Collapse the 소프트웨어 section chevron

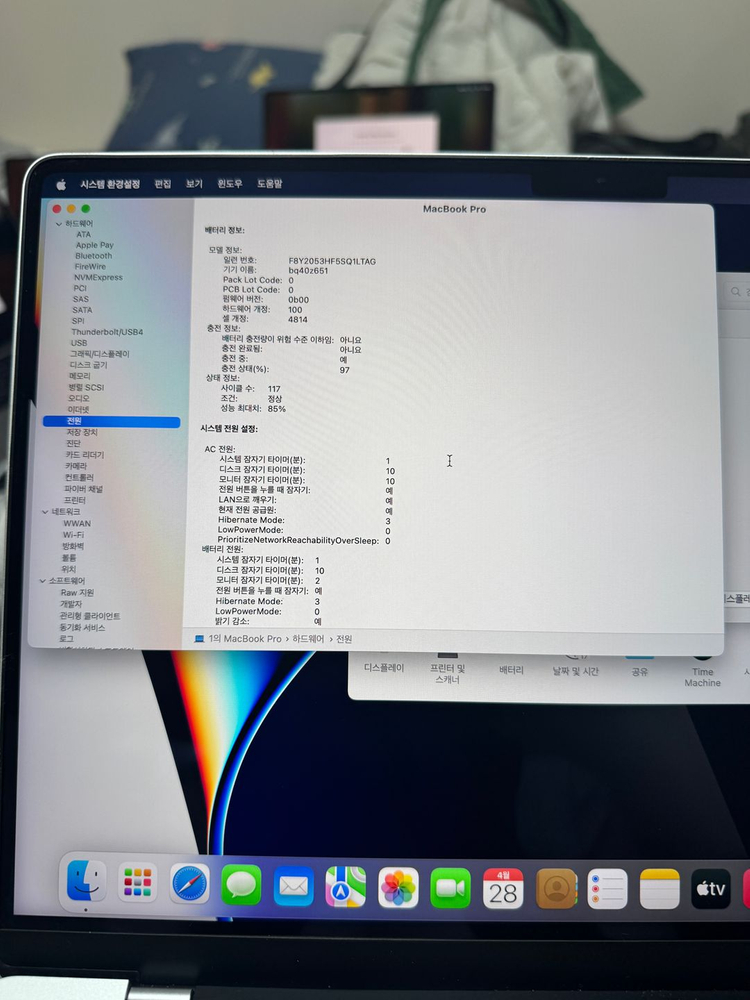tap(43, 581)
